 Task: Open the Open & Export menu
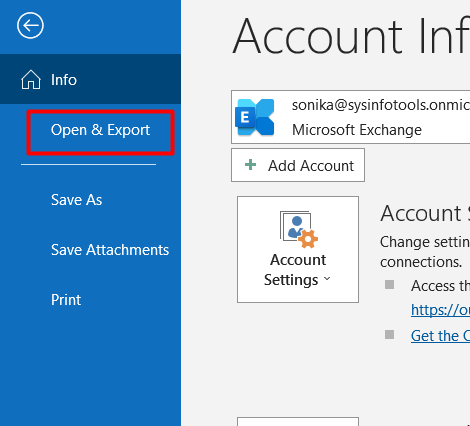[100, 130]
